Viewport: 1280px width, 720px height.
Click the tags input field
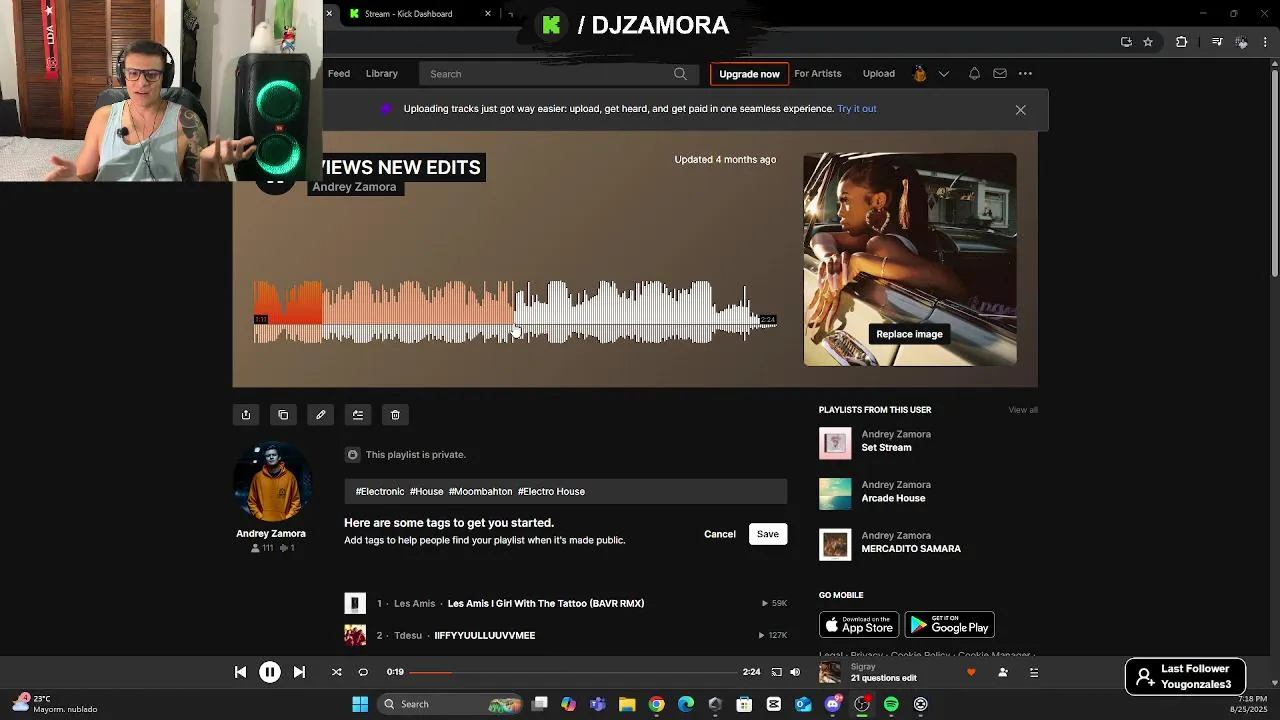(x=566, y=491)
